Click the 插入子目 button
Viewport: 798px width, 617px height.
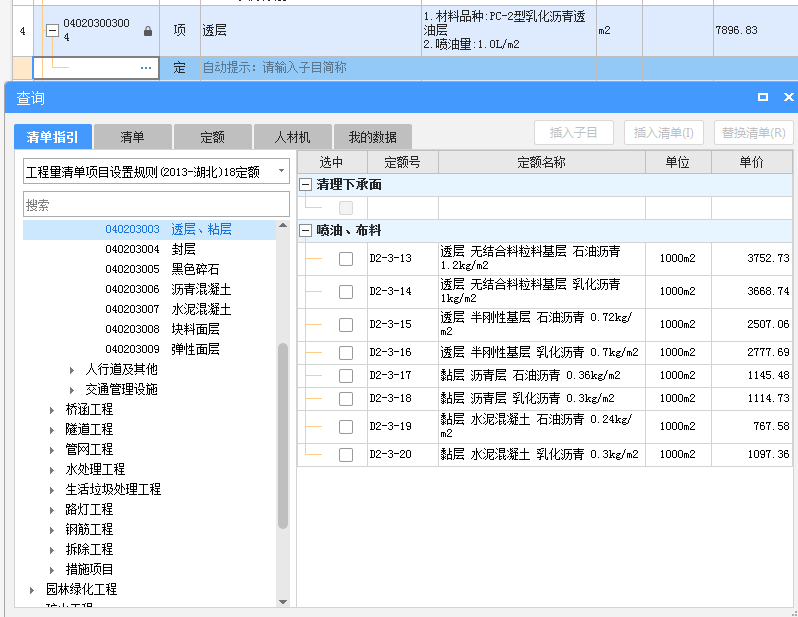(x=574, y=133)
